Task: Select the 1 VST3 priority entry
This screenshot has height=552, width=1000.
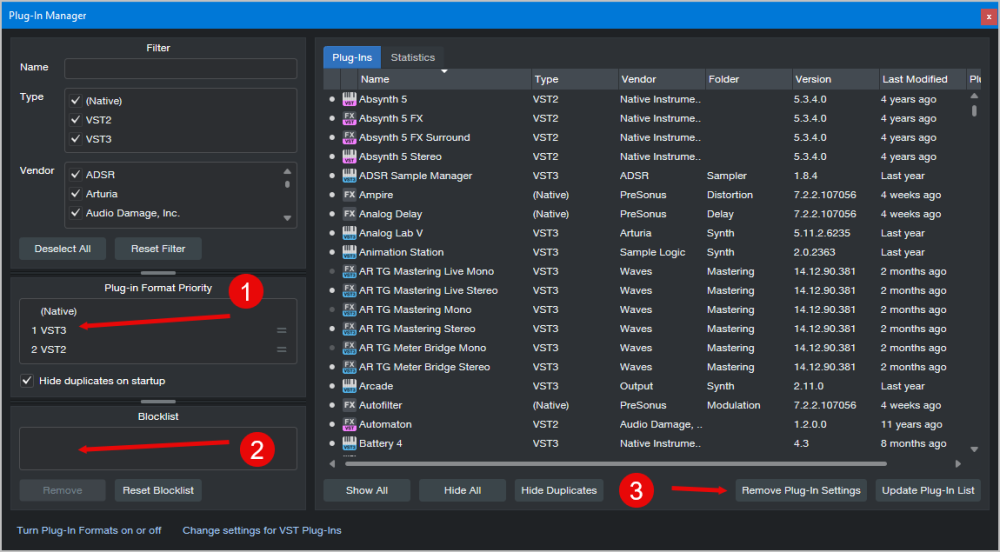Action: click(158, 330)
